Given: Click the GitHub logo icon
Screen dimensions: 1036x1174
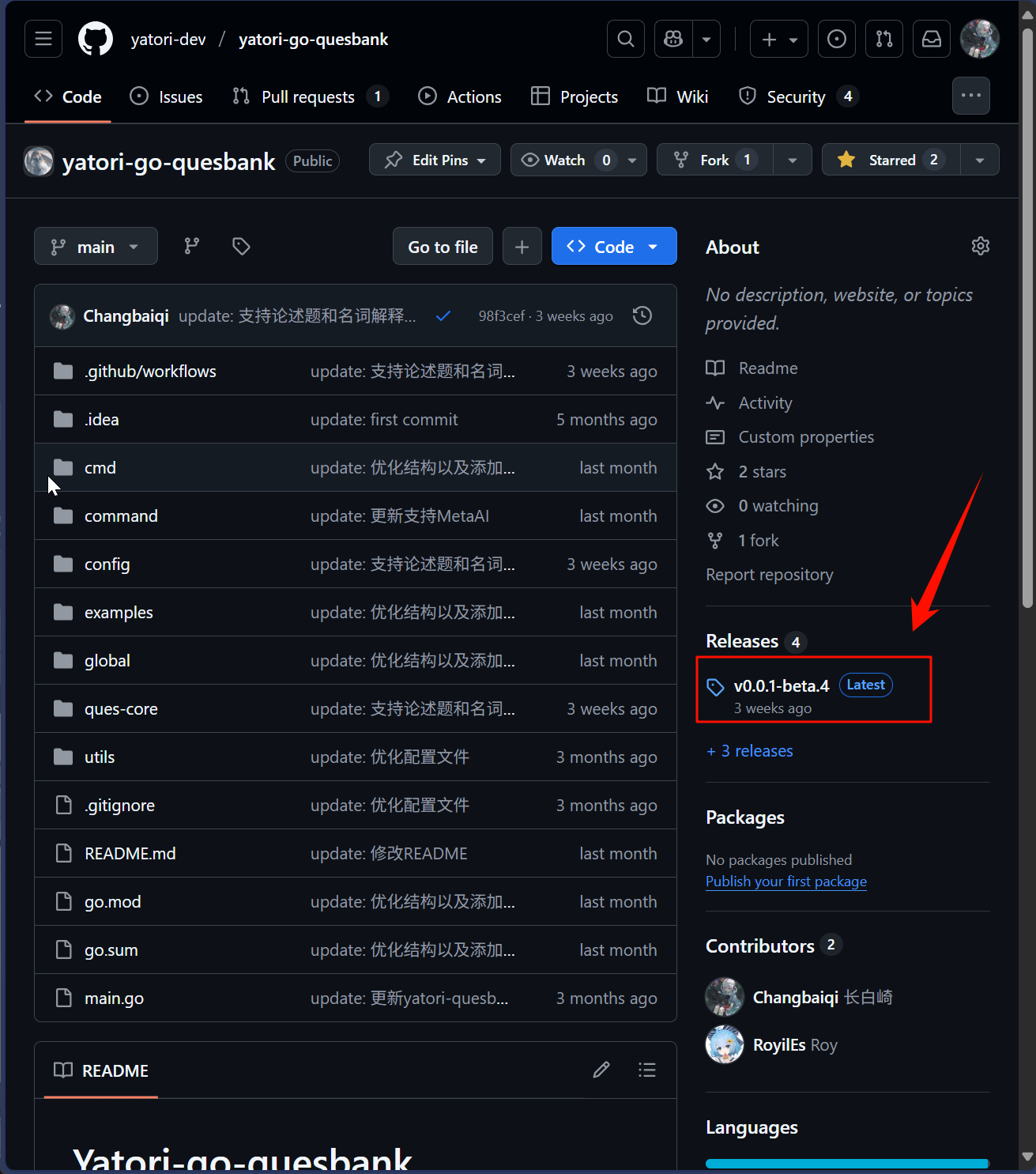Looking at the screenshot, I should tap(96, 39).
